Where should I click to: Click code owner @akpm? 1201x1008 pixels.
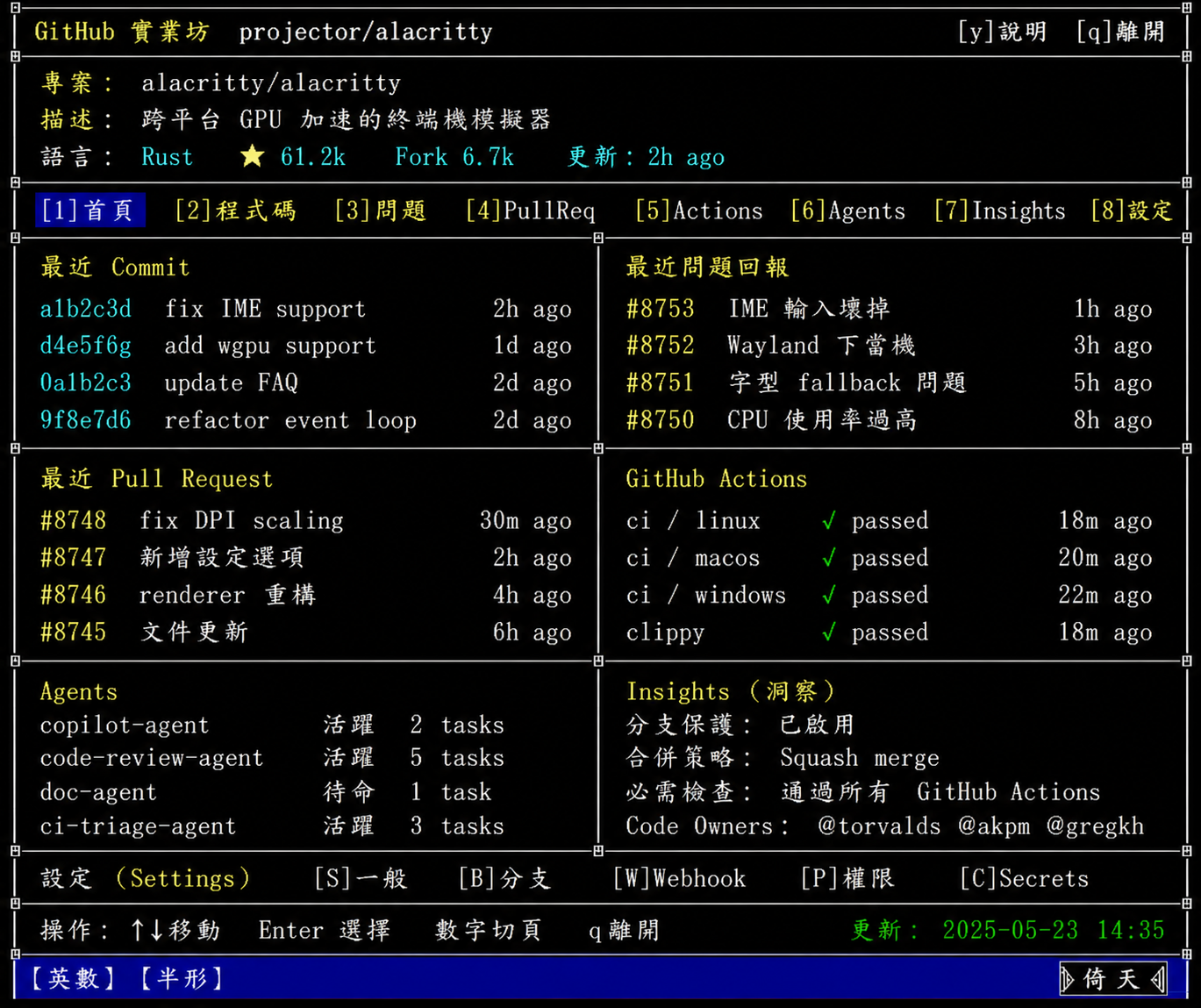tap(994, 826)
